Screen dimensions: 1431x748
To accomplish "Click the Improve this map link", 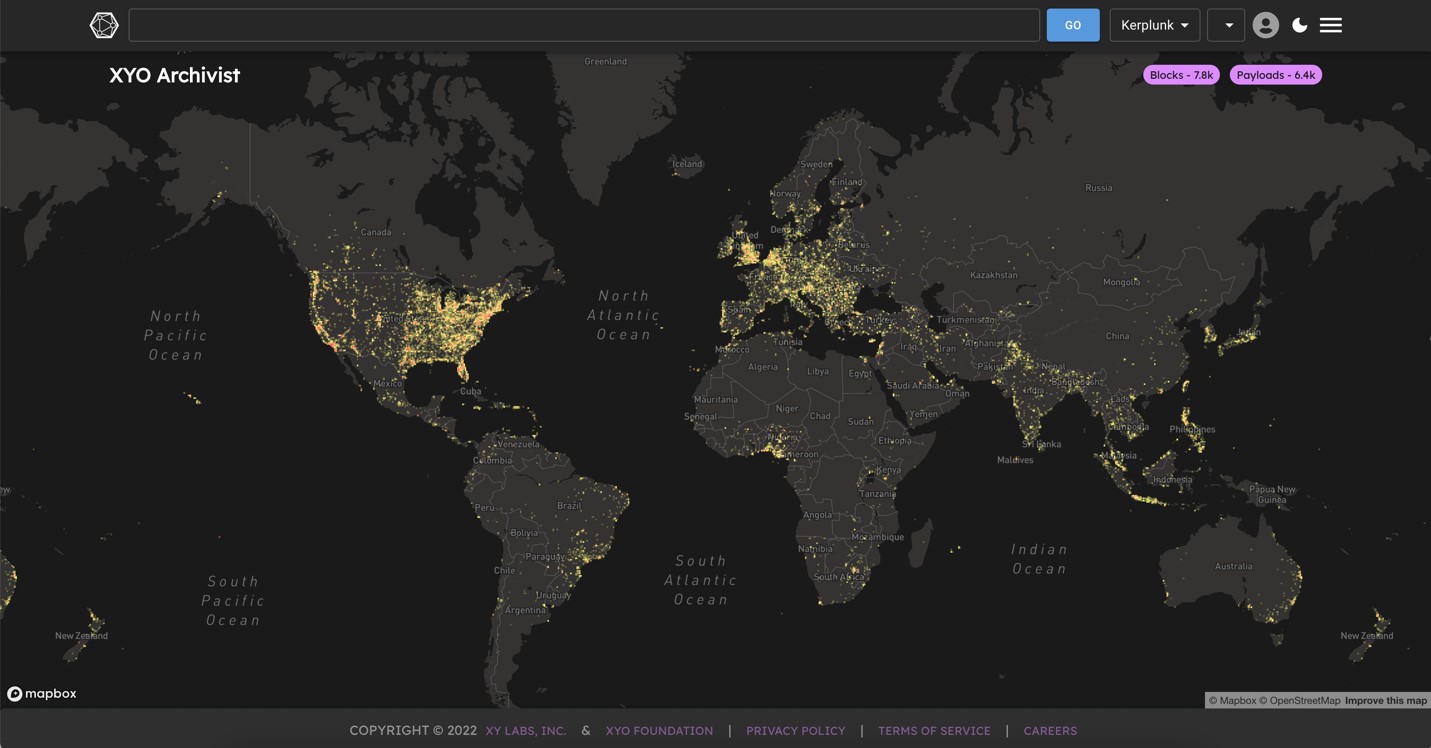I will point(1385,701).
